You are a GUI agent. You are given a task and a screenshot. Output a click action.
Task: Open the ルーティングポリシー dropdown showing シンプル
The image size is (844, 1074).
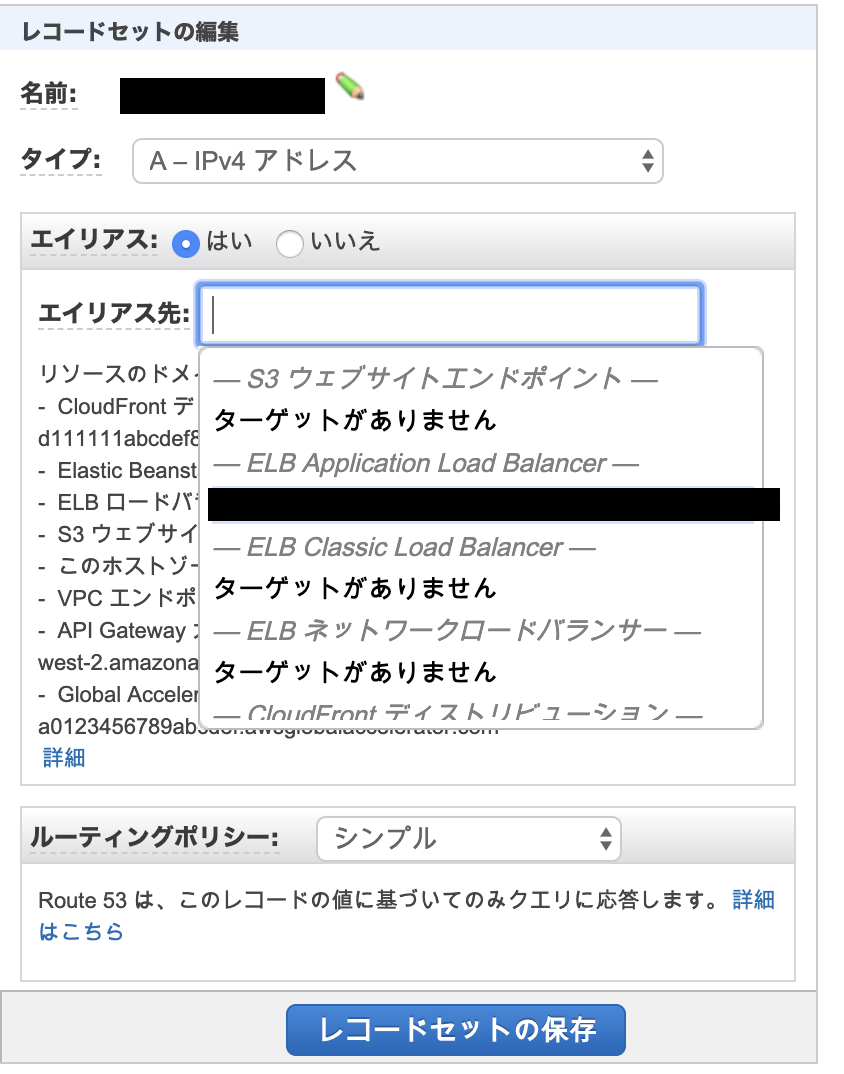pyautogui.click(x=469, y=840)
